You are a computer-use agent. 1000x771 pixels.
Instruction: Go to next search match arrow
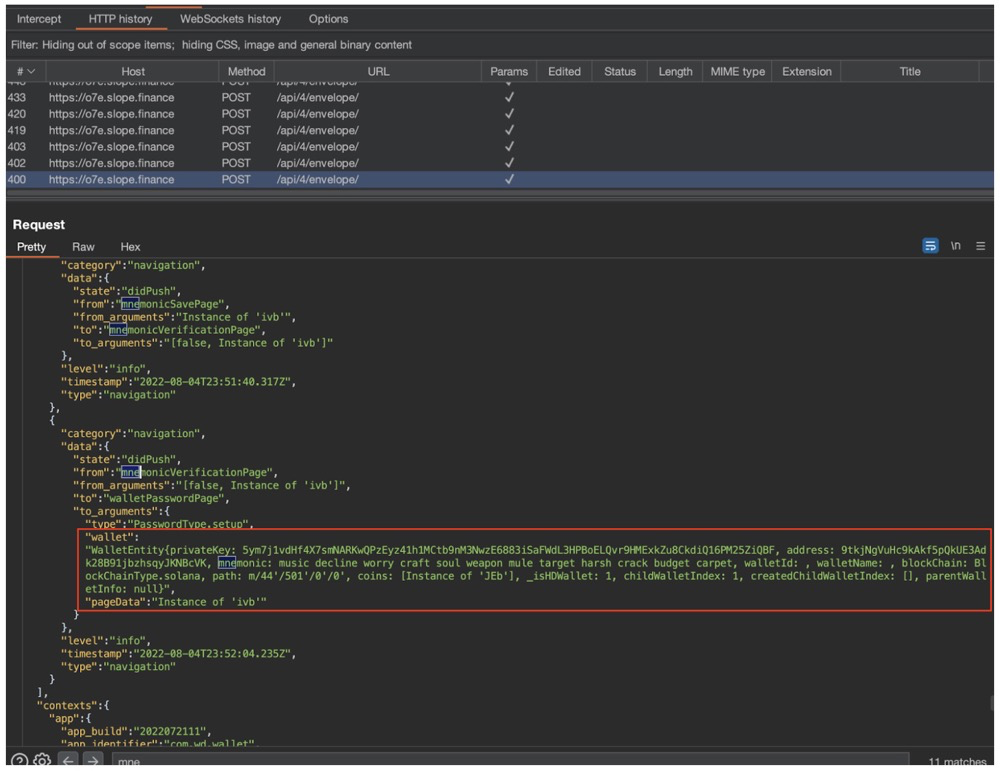click(x=92, y=761)
